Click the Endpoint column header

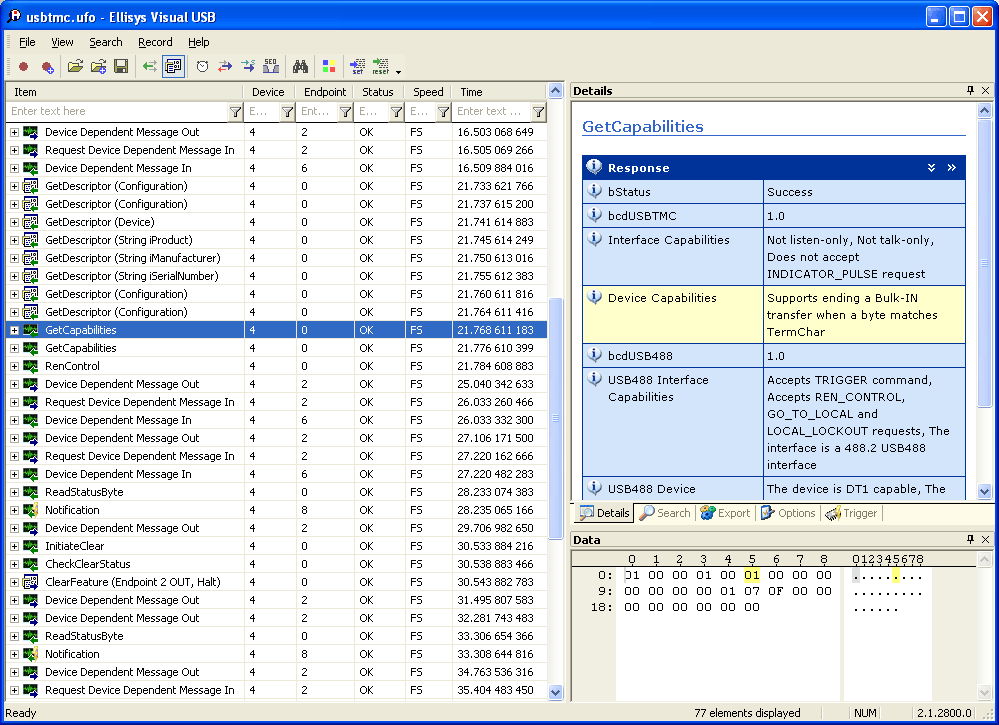pyautogui.click(x=324, y=92)
